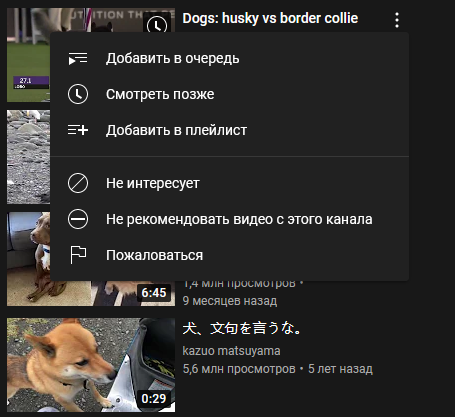Click the minus circle don't recommend icon
Viewport: 455px width, 417px height.
coord(78,219)
